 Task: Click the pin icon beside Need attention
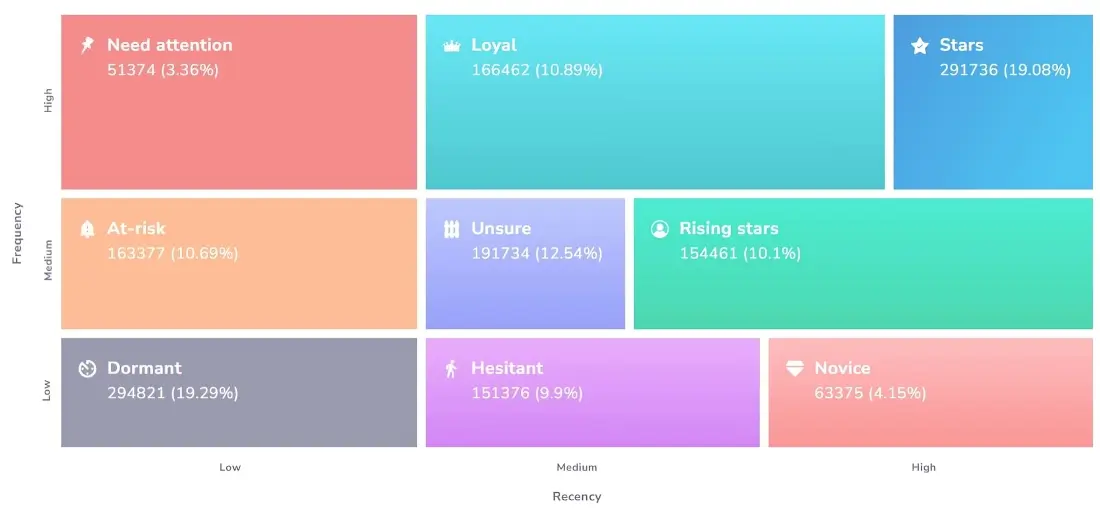[x=87, y=46]
